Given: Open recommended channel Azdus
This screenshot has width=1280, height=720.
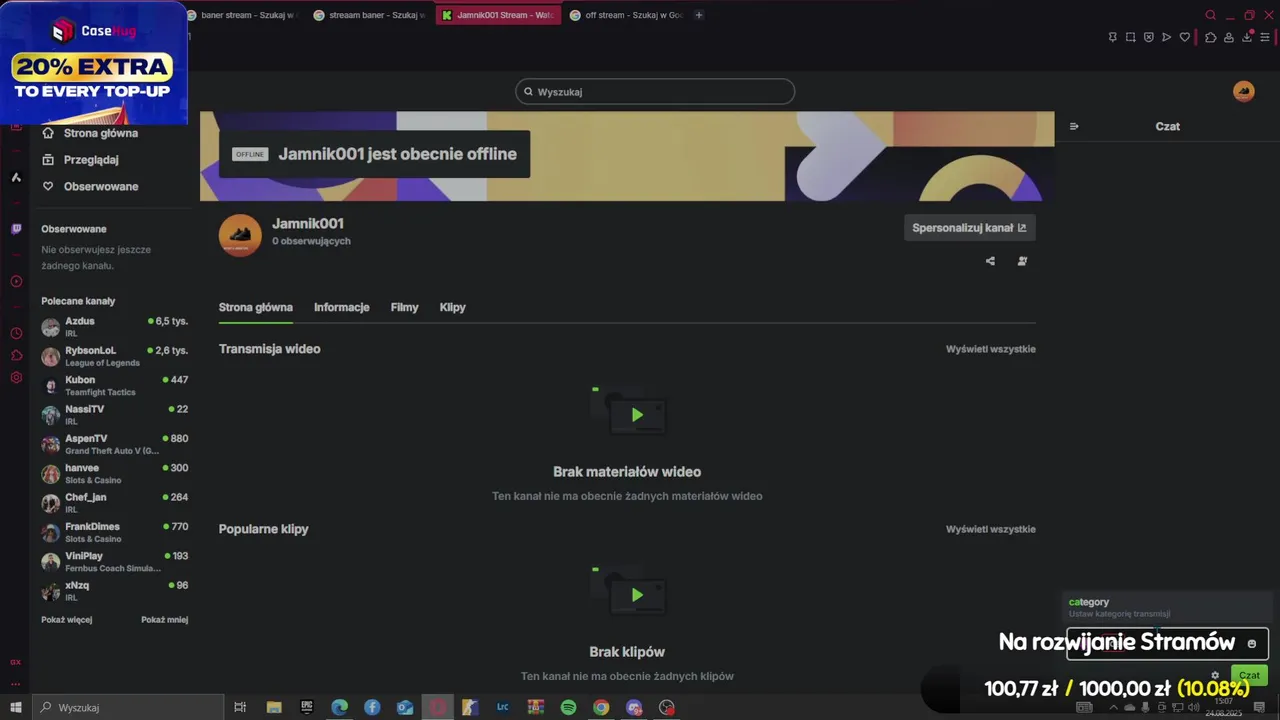Looking at the screenshot, I should (x=114, y=327).
